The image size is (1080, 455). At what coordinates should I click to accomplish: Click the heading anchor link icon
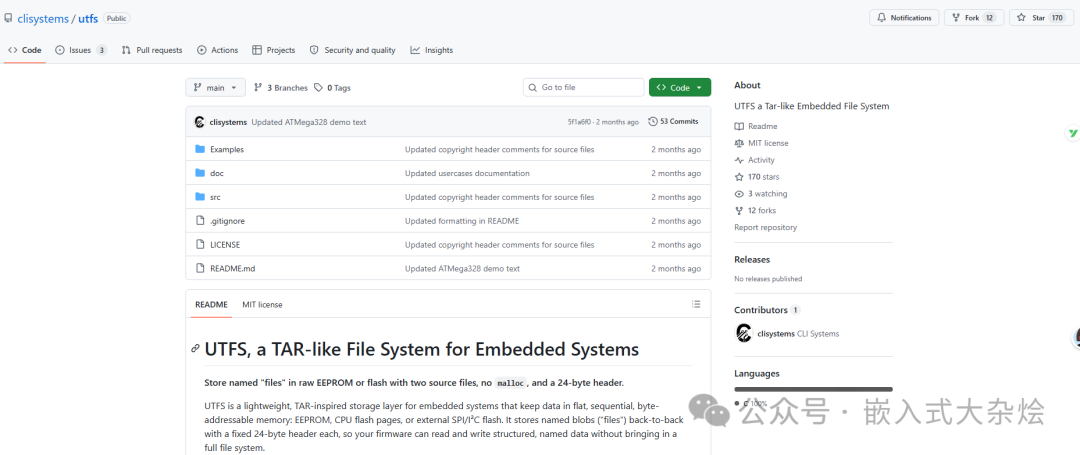(x=196, y=349)
